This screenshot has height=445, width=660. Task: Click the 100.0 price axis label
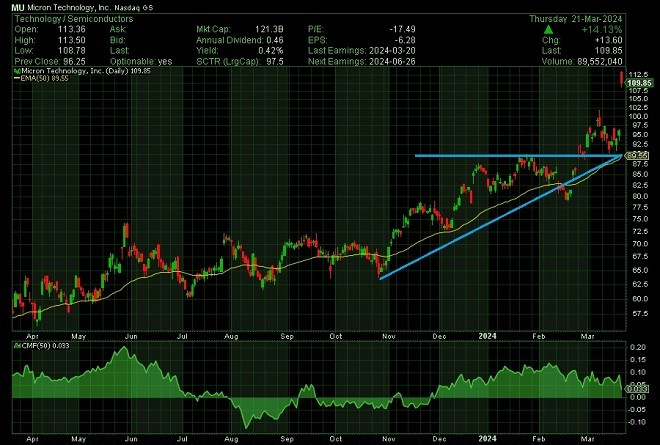tap(638, 117)
